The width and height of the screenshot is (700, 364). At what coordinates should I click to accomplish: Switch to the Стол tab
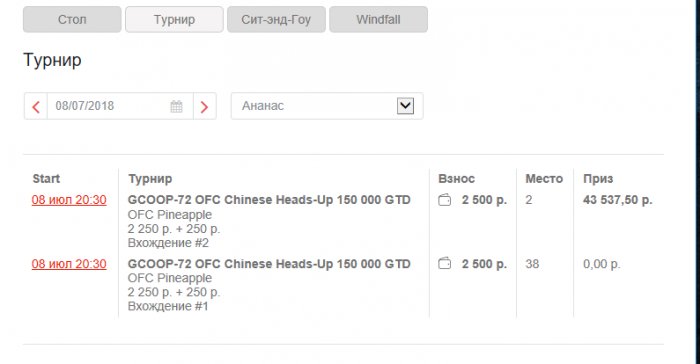72,19
